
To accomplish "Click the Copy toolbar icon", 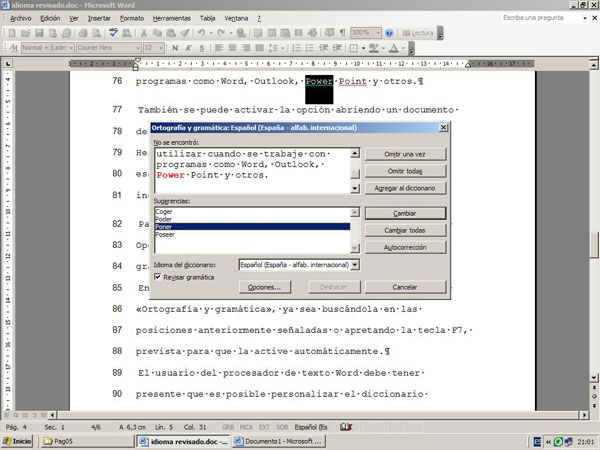I will click(x=157, y=33).
